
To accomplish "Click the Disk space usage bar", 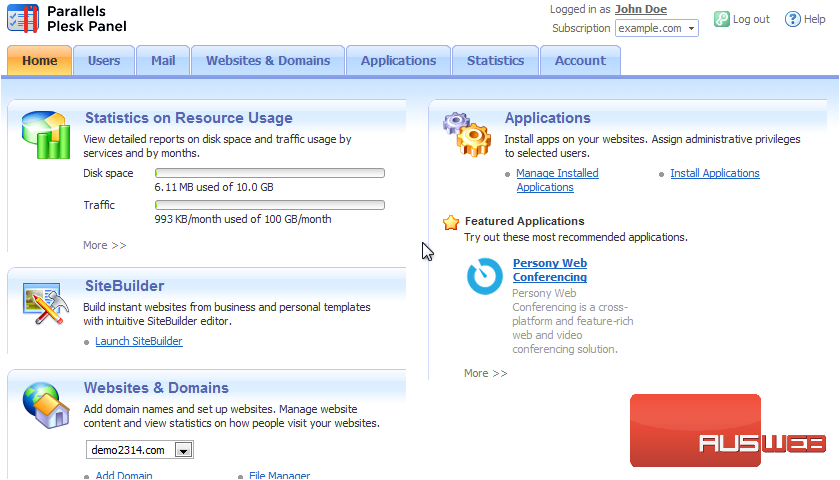I will 270,174.
